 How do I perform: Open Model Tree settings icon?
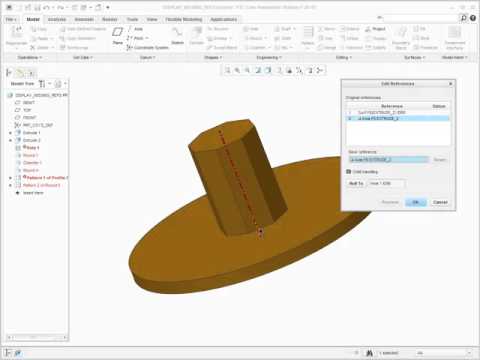(43, 84)
